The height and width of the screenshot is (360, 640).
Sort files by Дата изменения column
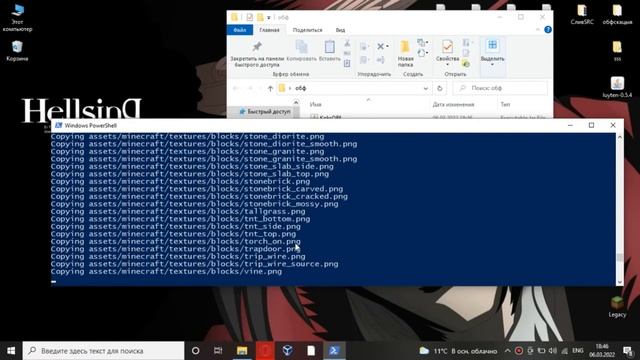coord(453,104)
